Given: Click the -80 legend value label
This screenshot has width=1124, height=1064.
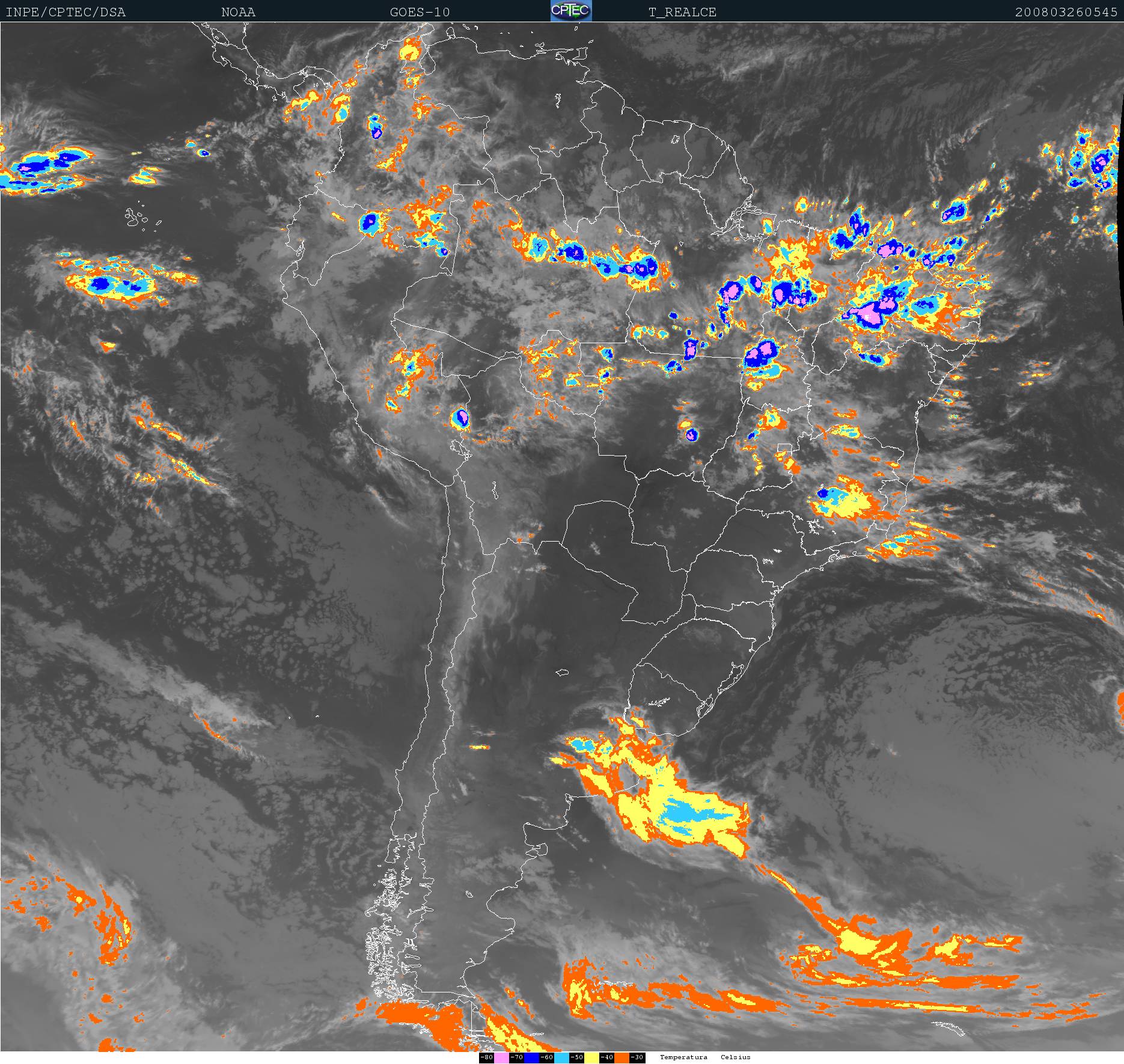Looking at the screenshot, I should [x=486, y=1057].
